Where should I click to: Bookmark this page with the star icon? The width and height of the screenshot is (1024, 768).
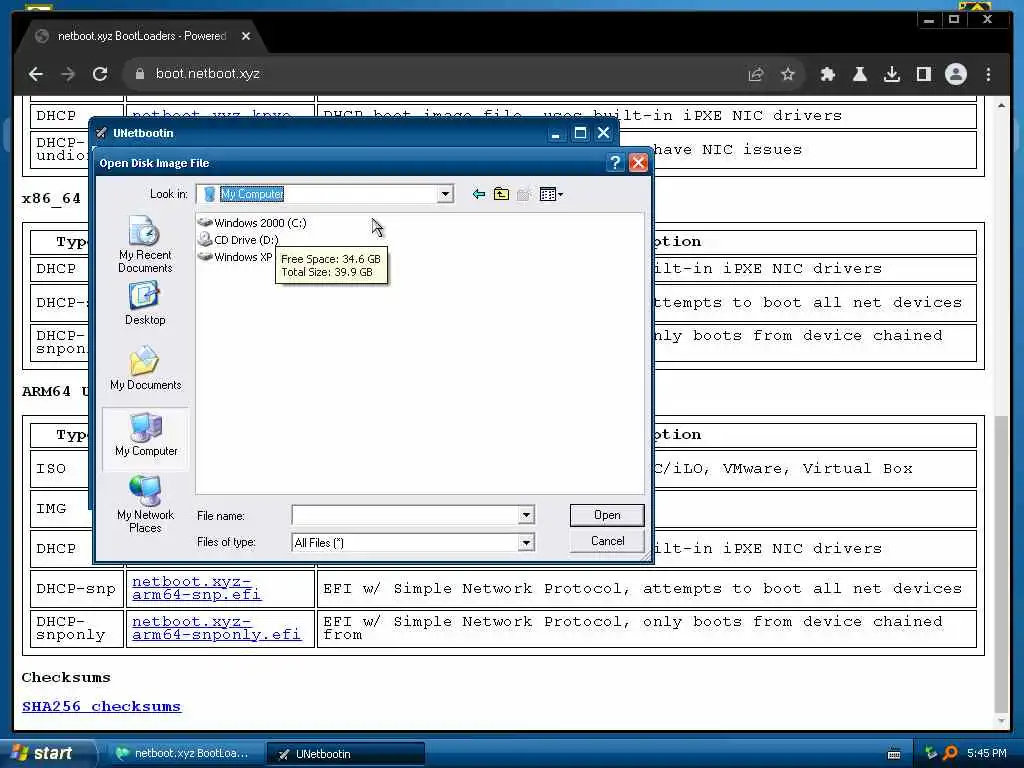coord(788,74)
